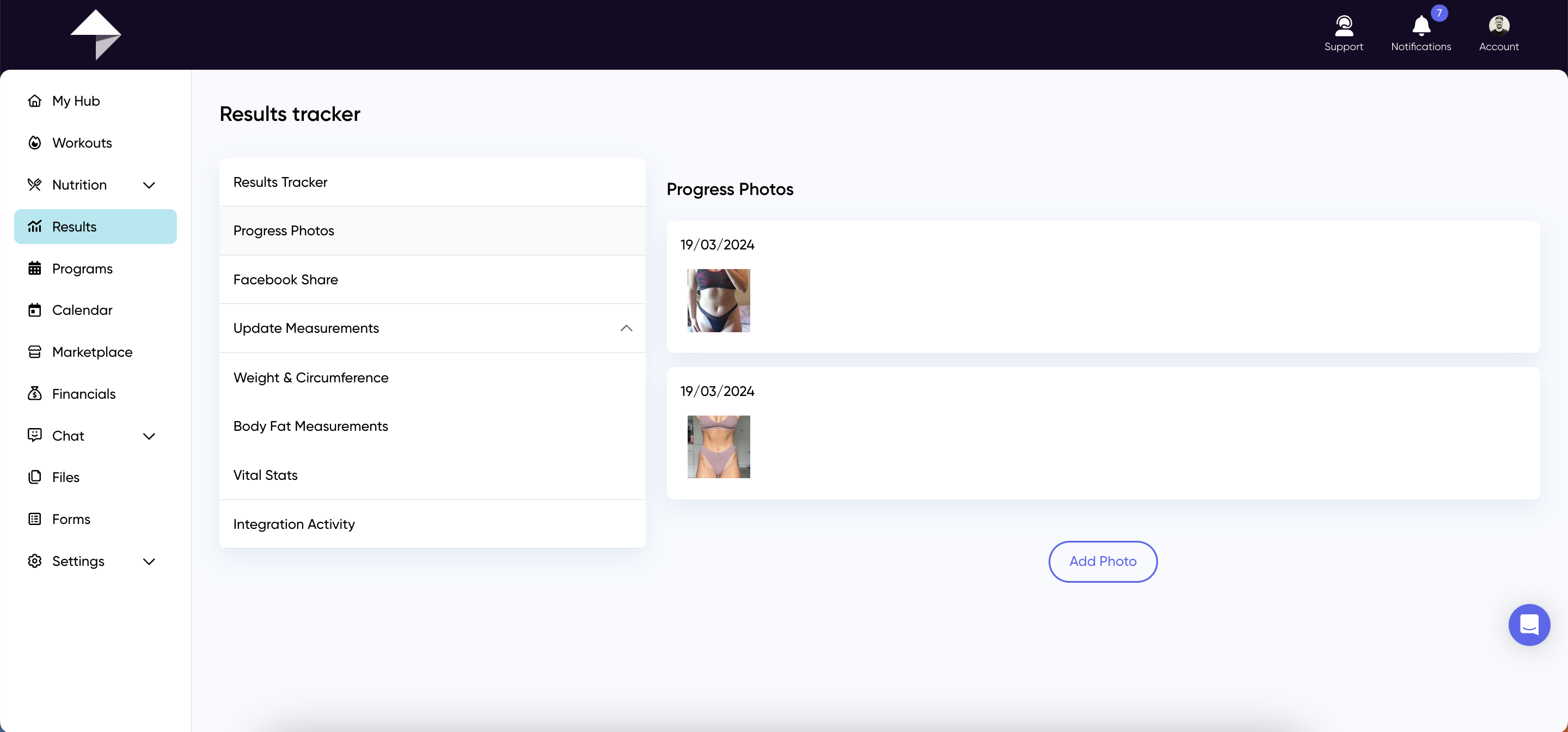The width and height of the screenshot is (1568, 732).
Task: Click the Financials money bag icon
Action: [x=35, y=393]
